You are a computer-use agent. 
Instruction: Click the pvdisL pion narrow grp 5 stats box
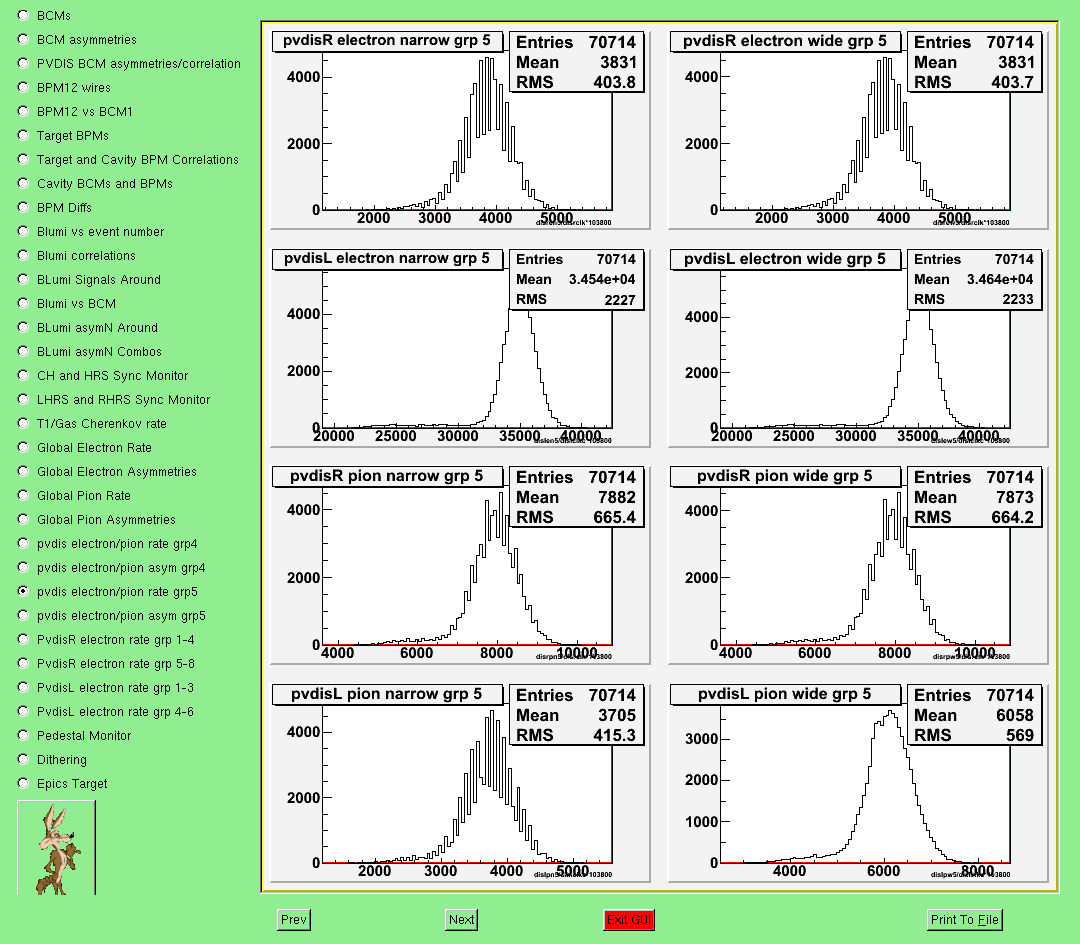click(577, 715)
